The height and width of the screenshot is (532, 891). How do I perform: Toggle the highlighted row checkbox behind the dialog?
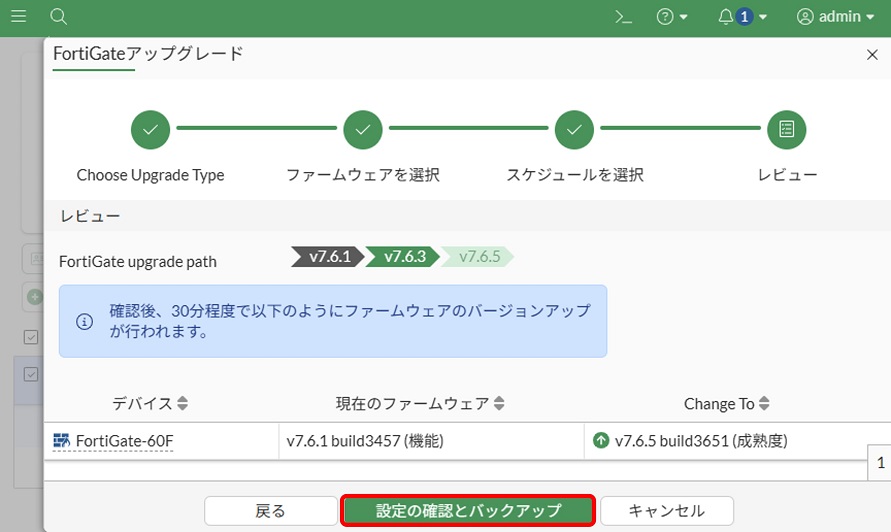tap(31, 374)
